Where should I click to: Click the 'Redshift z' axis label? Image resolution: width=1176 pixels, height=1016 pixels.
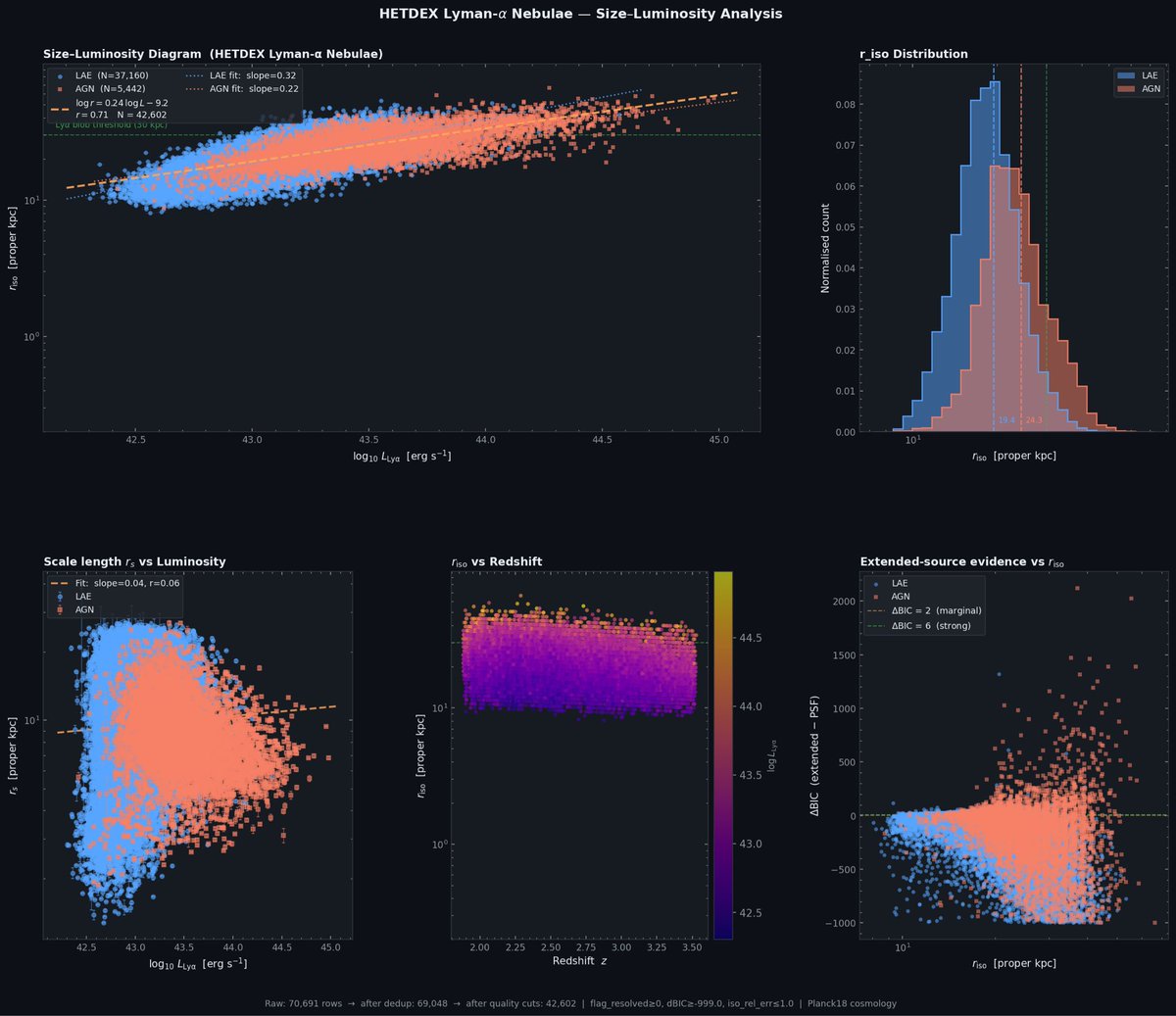579,963
